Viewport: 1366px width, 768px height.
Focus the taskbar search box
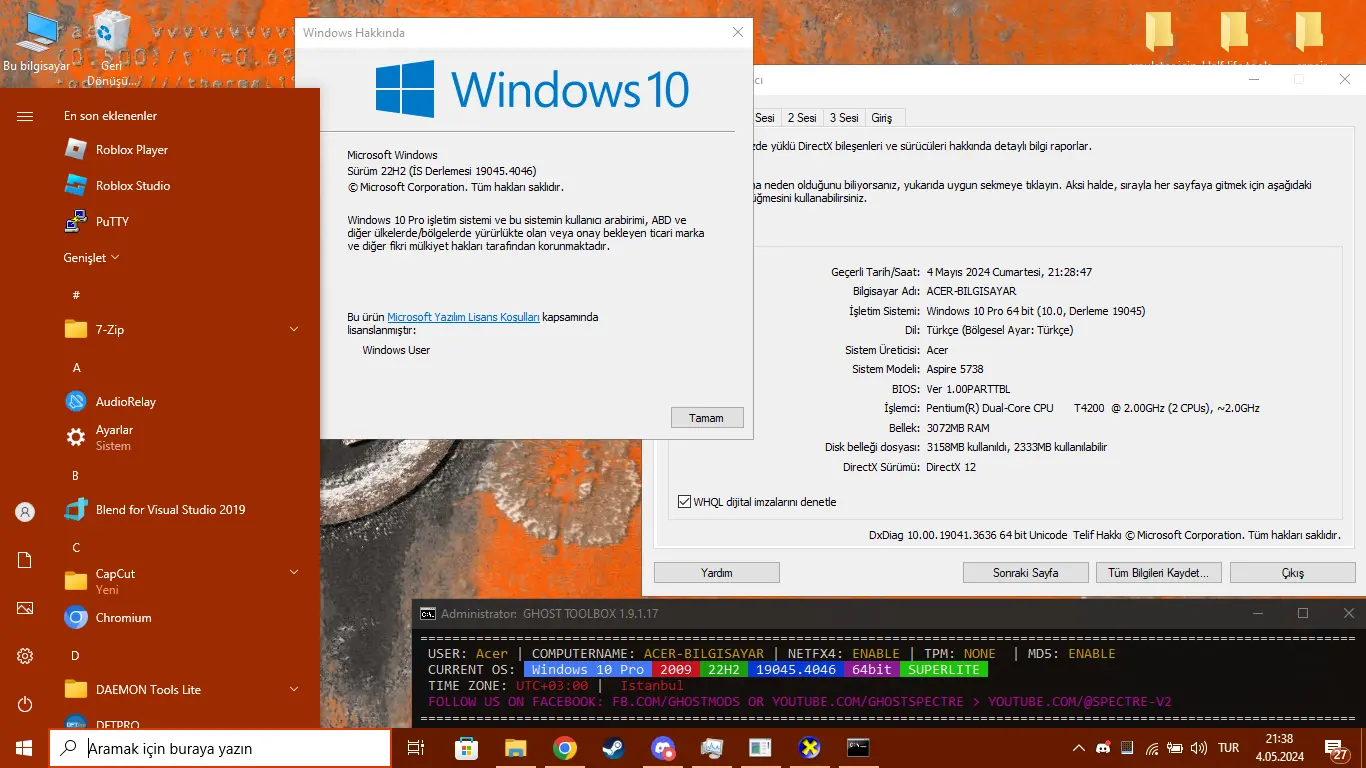[x=220, y=748]
